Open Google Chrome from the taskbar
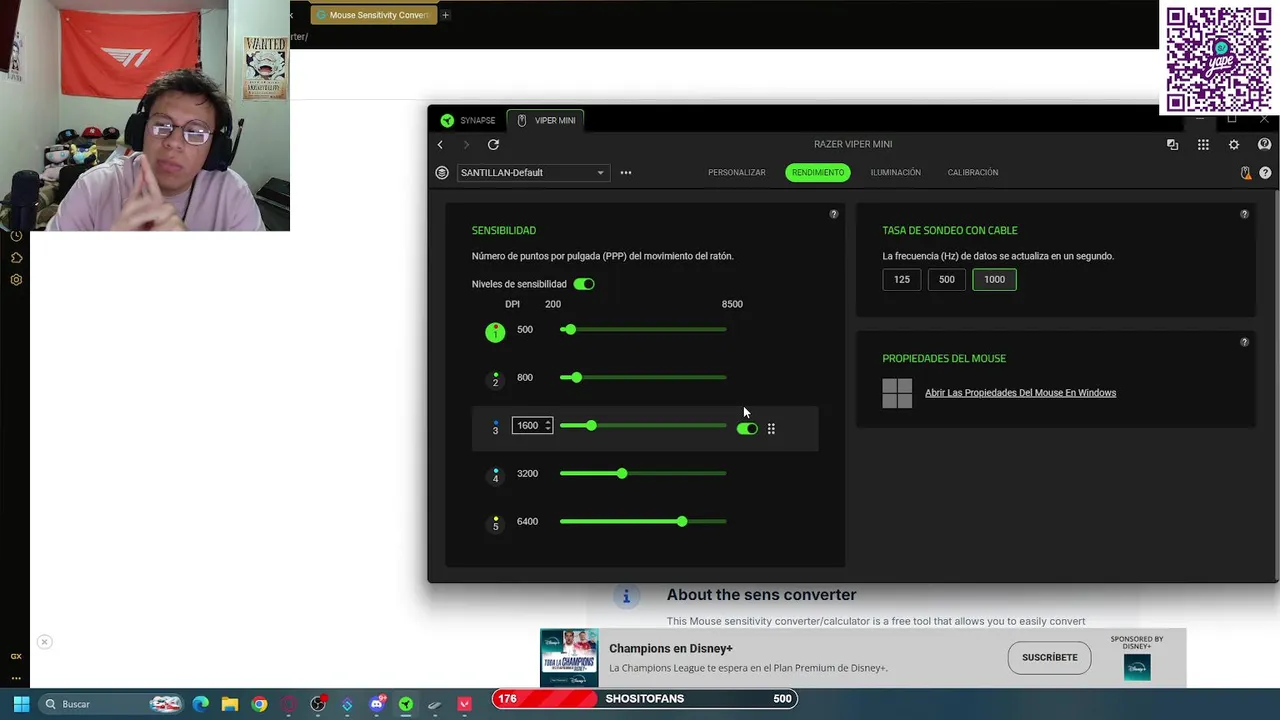This screenshot has width=1280, height=720. click(x=260, y=704)
